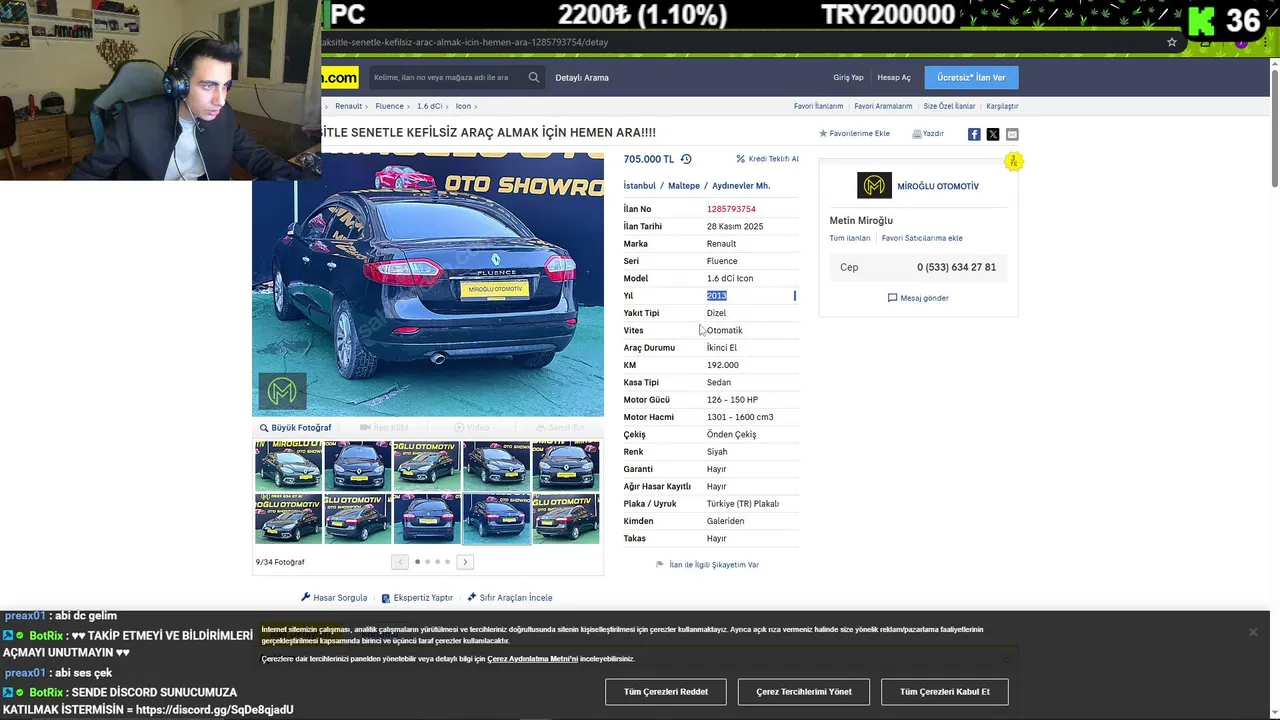Click Sıfır Araçları İncele link
1280x720 pixels.
coord(510,598)
